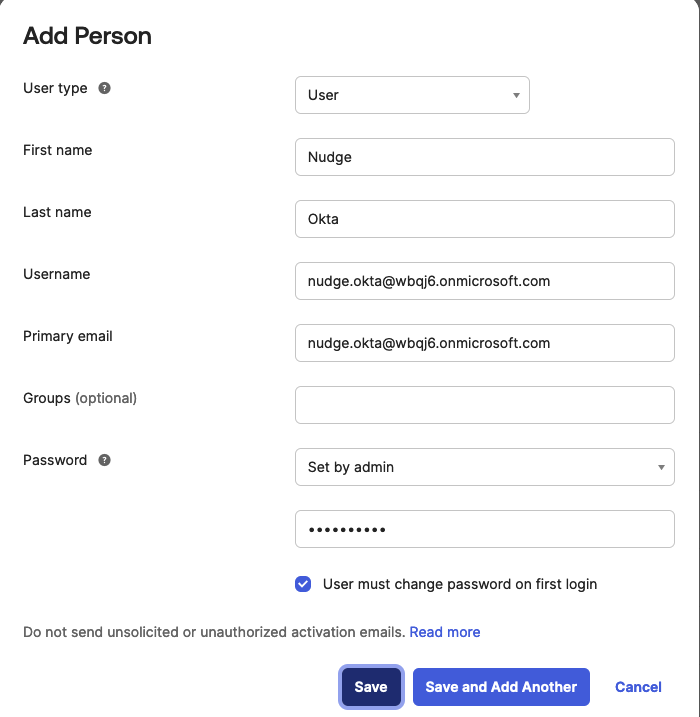Expand the 'Set by admin' password dropdown

point(484,467)
